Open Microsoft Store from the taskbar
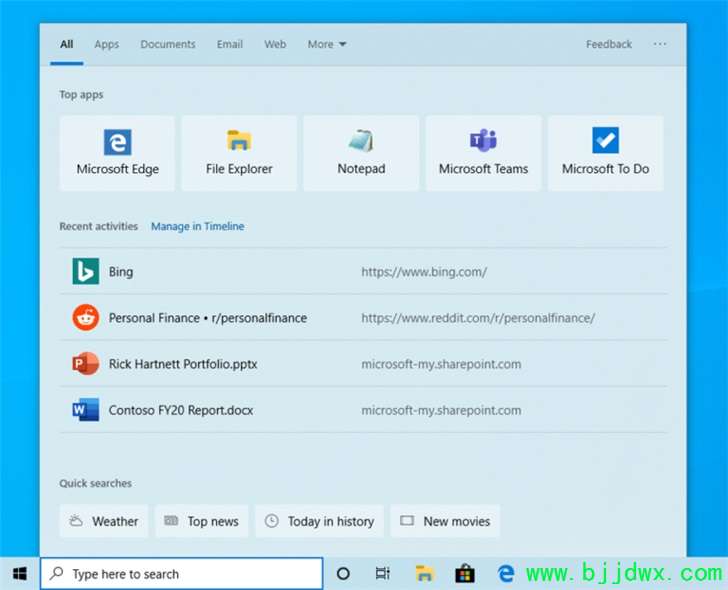This screenshot has width=728, height=590. pyautogui.click(x=465, y=574)
